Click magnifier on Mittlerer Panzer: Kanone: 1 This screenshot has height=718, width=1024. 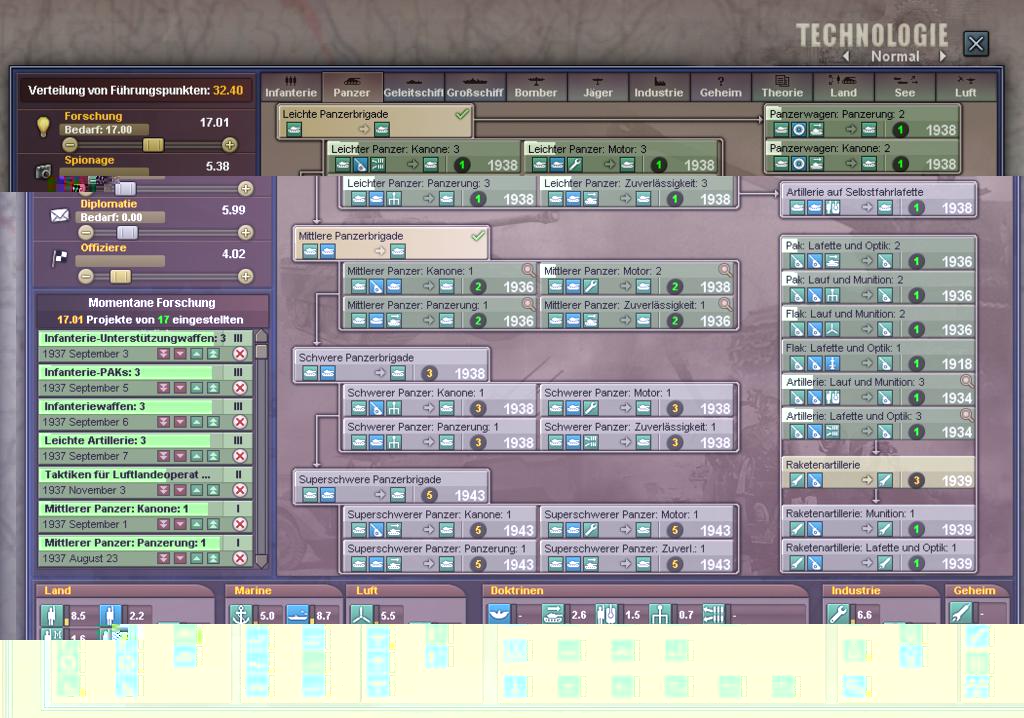pyautogui.click(x=527, y=270)
